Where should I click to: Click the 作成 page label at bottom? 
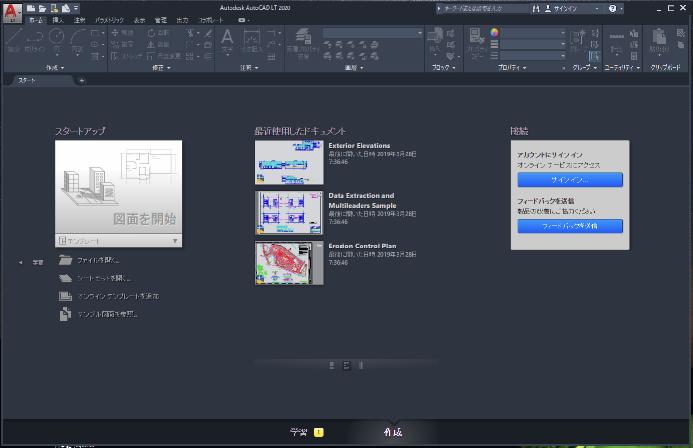(x=393, y=432)
